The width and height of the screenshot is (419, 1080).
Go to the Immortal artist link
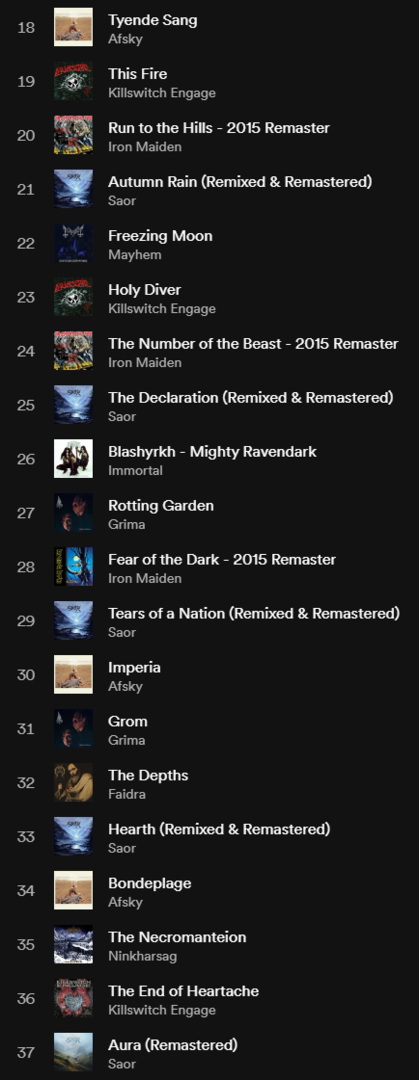(x=135, y=470)
